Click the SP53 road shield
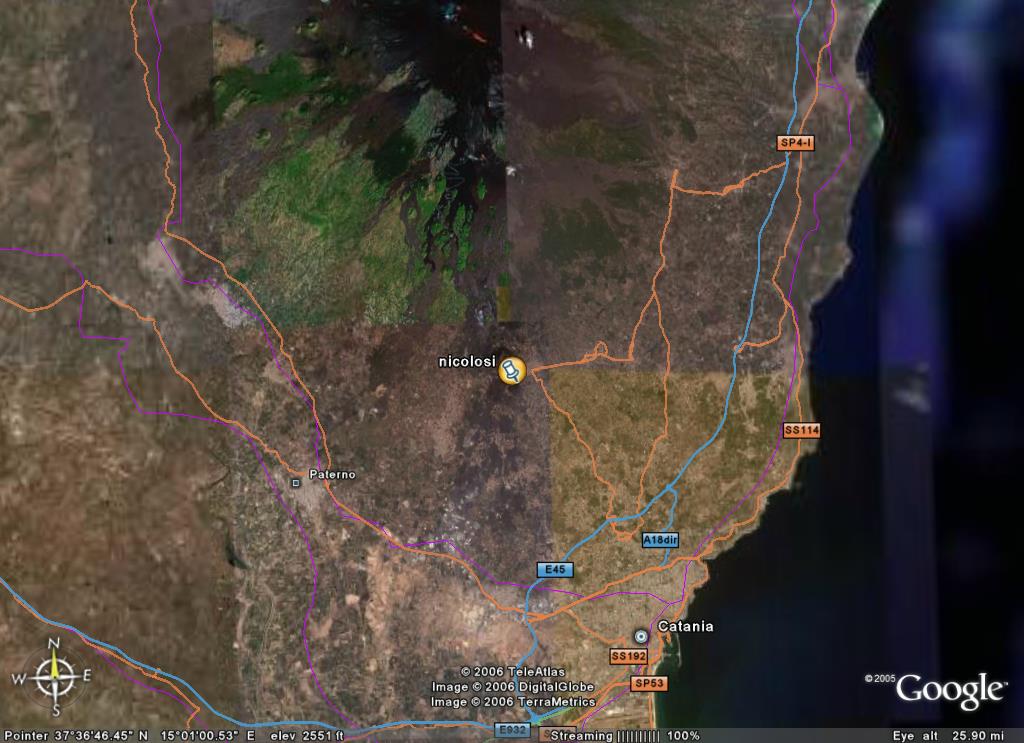The image size is (1024, 743). [649, 684]
